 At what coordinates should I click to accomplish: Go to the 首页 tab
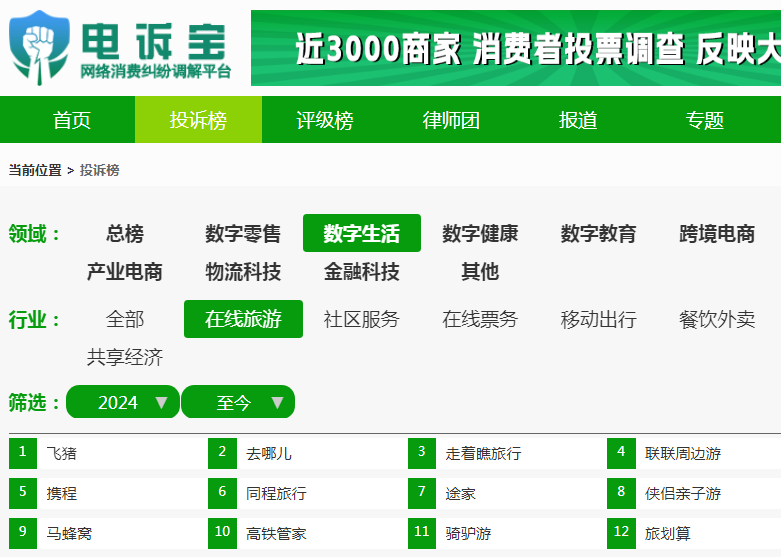[72, 120]
